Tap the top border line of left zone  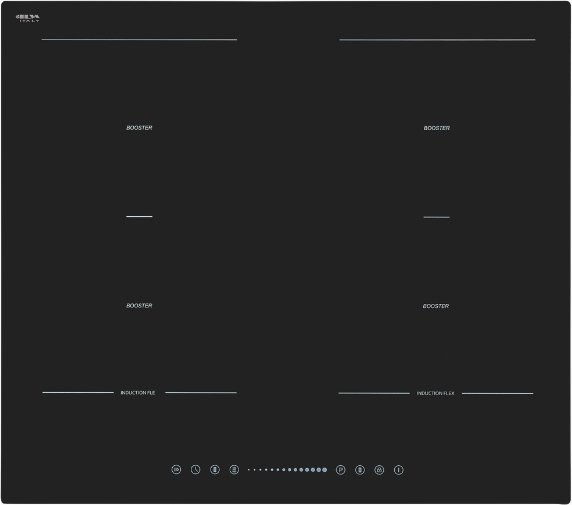[139, 39]
